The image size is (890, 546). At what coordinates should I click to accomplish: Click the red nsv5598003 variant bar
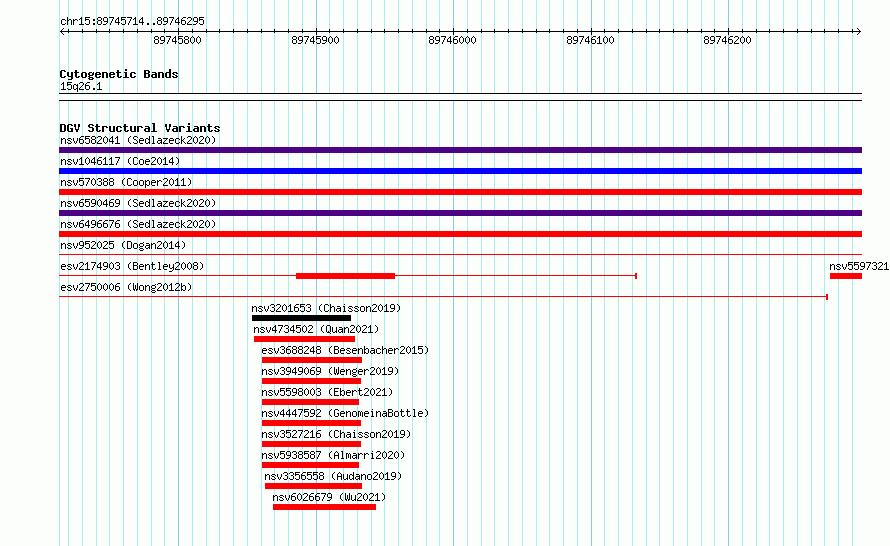coord(310,402)
